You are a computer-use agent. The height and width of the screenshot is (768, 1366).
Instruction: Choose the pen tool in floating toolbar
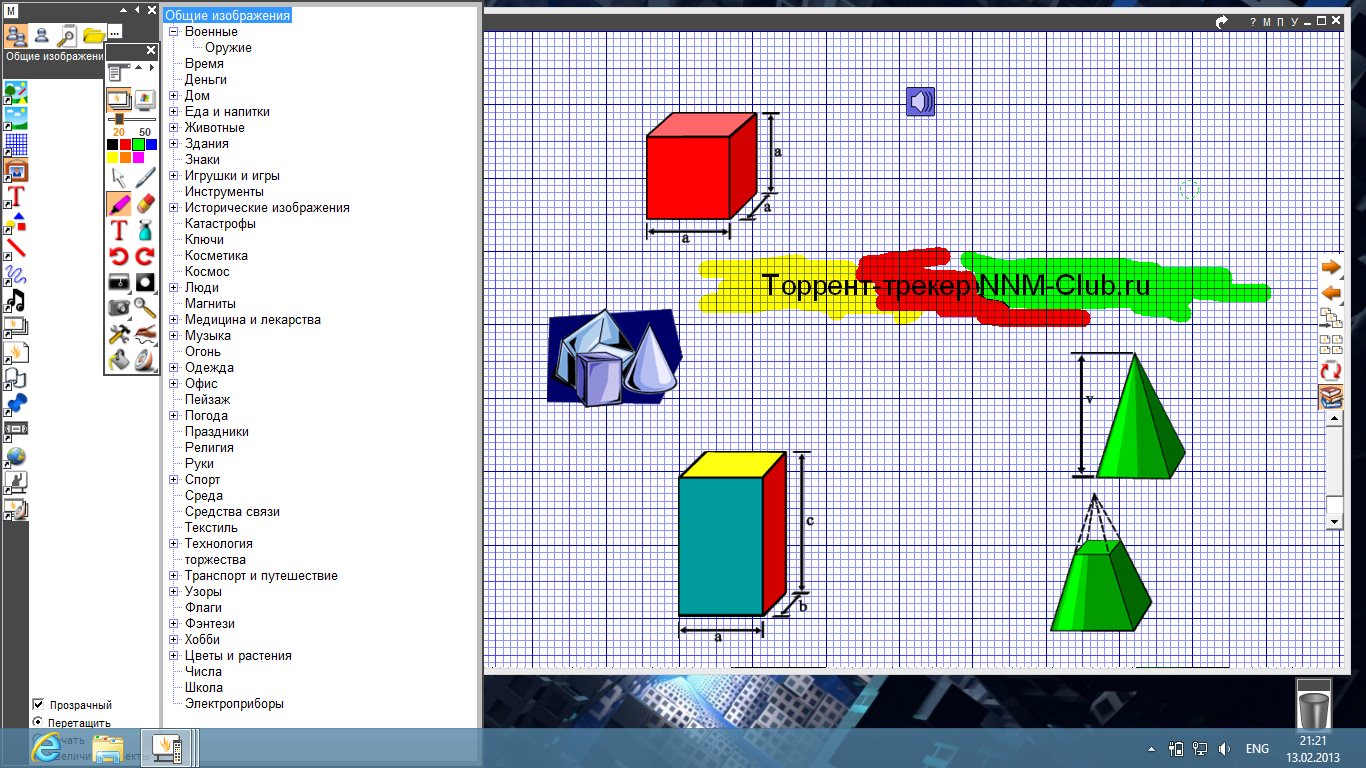(x=146, y=178)
